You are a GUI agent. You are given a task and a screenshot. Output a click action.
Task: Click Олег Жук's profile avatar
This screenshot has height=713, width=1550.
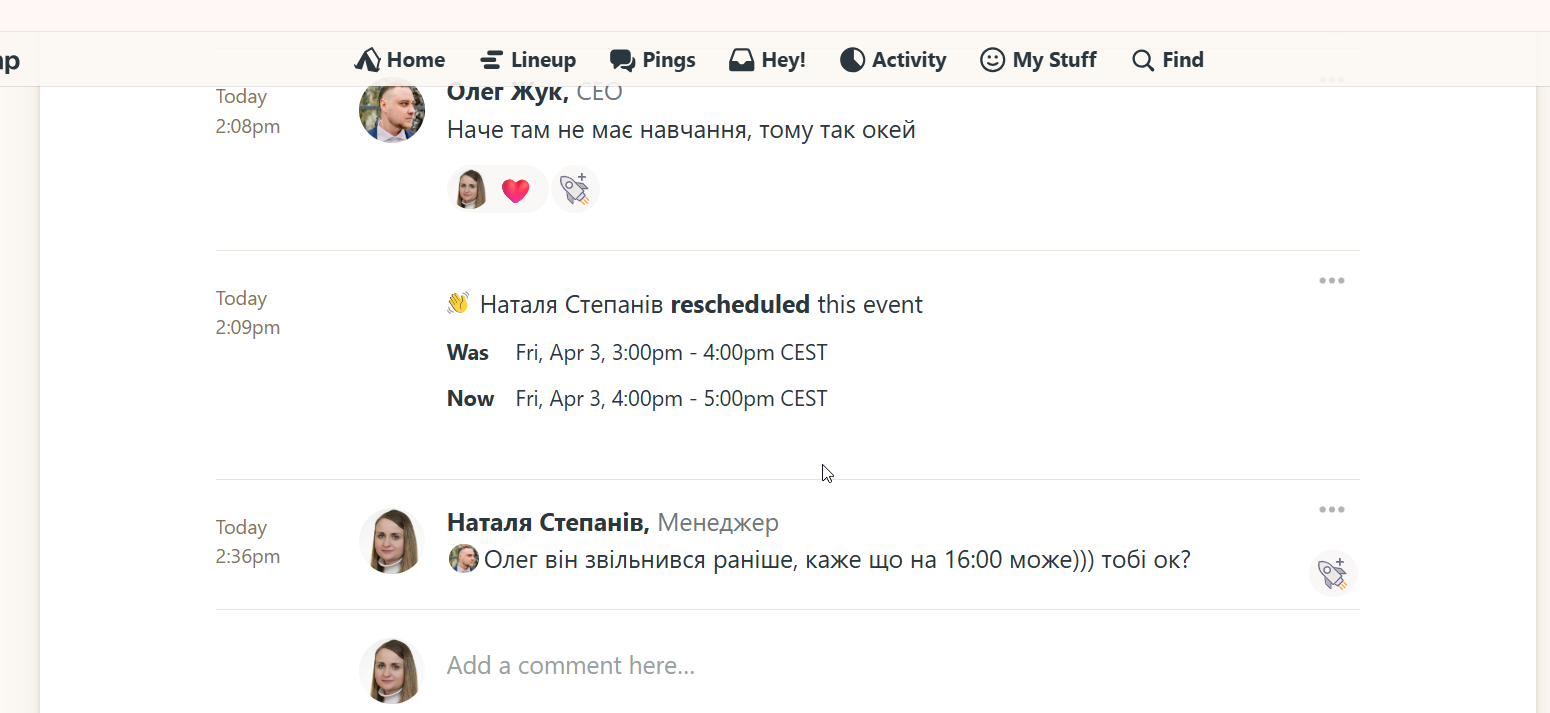(x=392, y=110)
